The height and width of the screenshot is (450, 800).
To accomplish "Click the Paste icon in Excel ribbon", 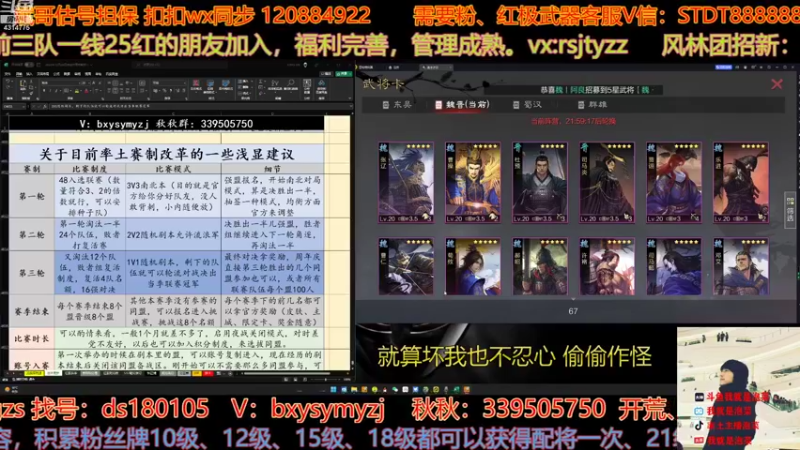I will coord(23,85).
